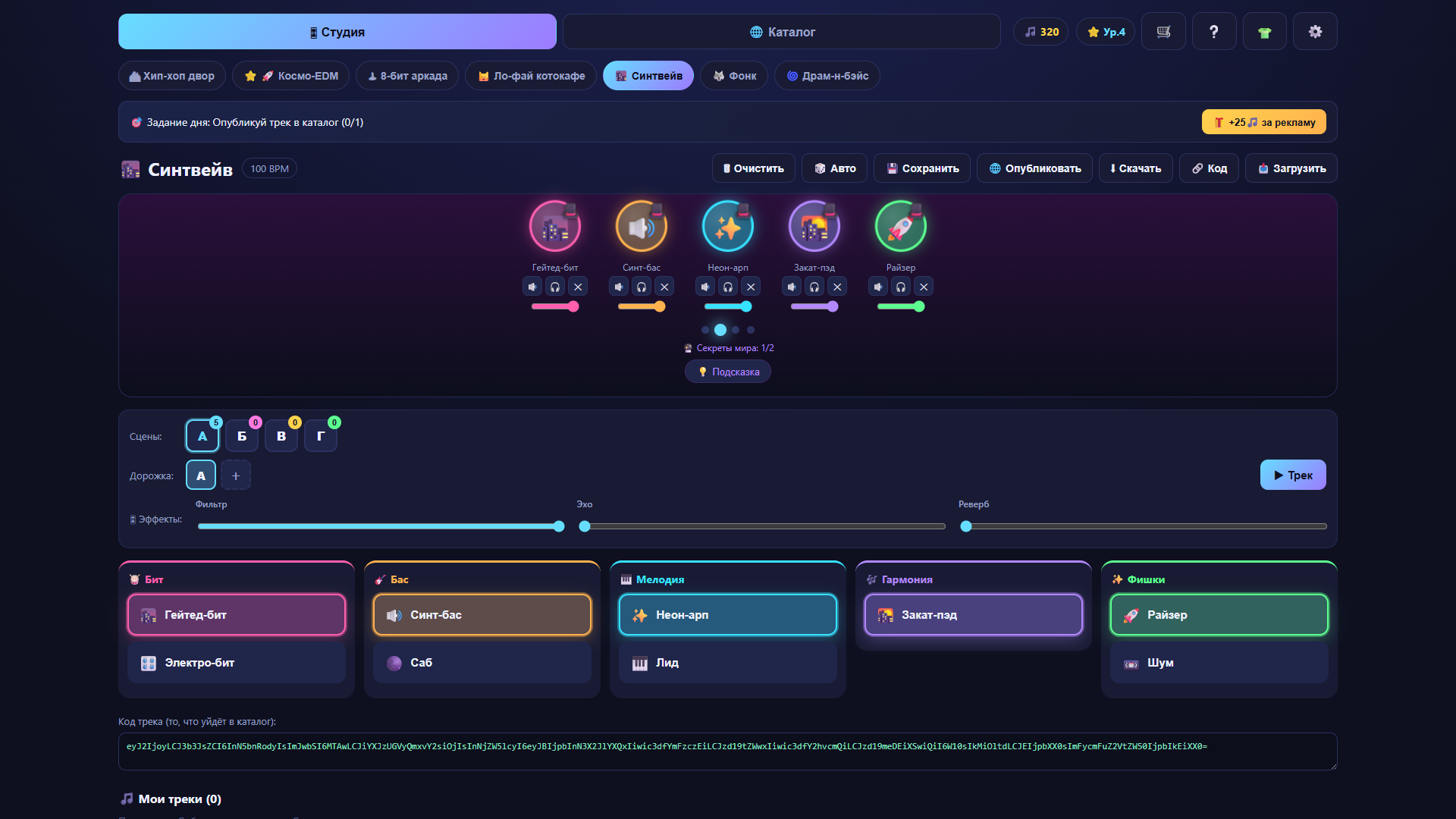Open help with the question mark
The image size is (1456, 819).
pyautogui.click(x=1214, y=32)
